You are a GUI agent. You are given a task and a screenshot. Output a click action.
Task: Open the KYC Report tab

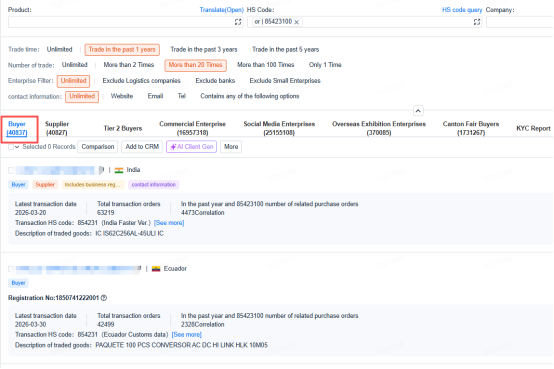point(533,128)
